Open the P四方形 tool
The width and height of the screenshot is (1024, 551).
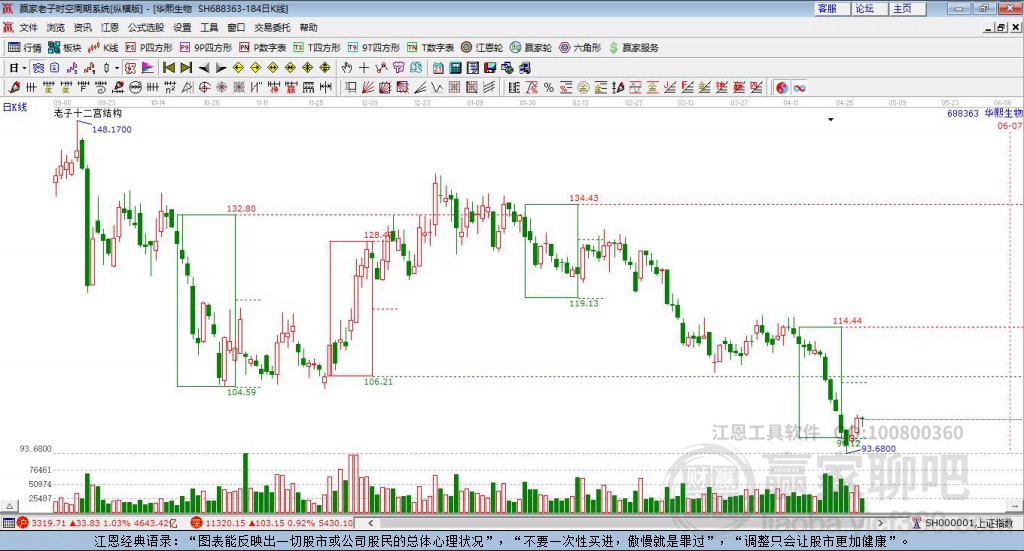coord(149,48)
